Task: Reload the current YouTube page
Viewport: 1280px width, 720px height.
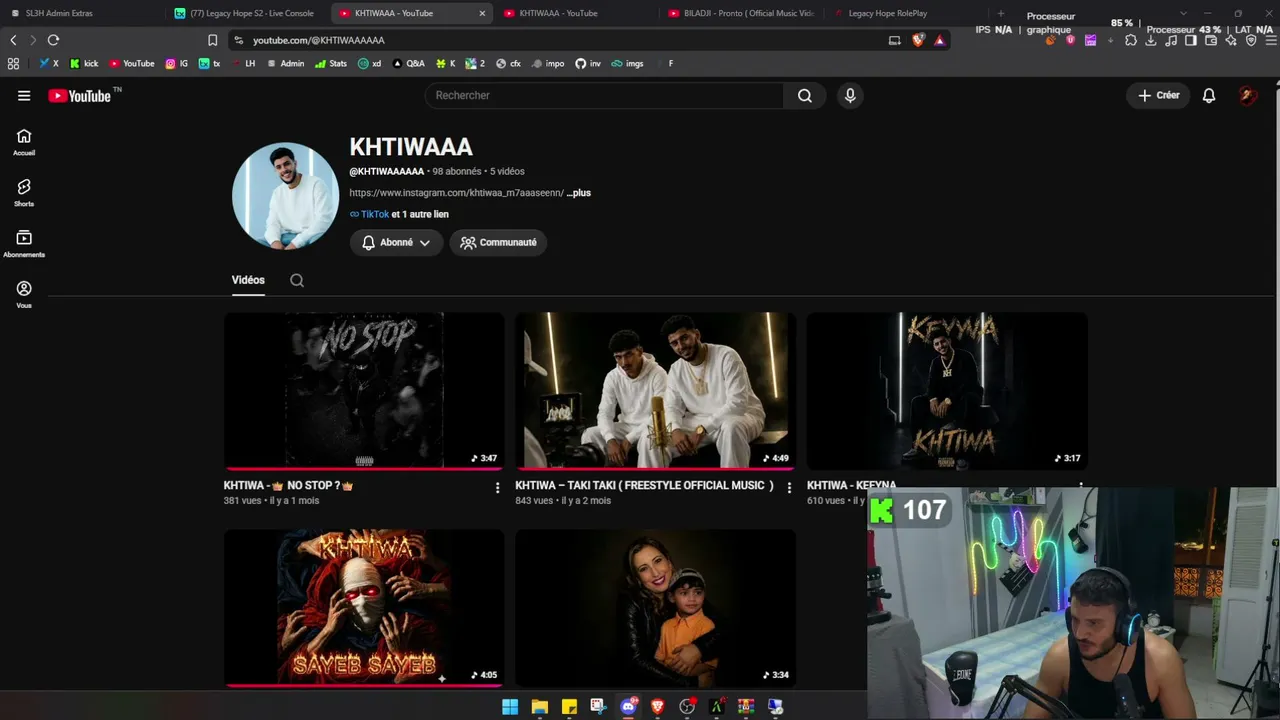Action: (53, 40)
